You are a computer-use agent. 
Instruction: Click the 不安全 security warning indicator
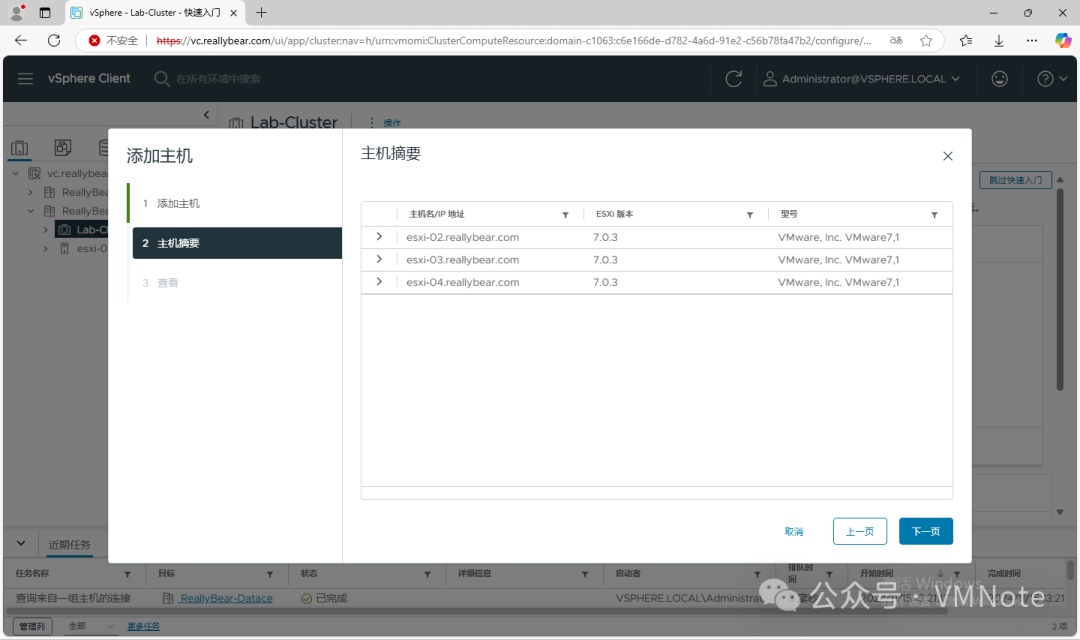(x=114, y=41)
